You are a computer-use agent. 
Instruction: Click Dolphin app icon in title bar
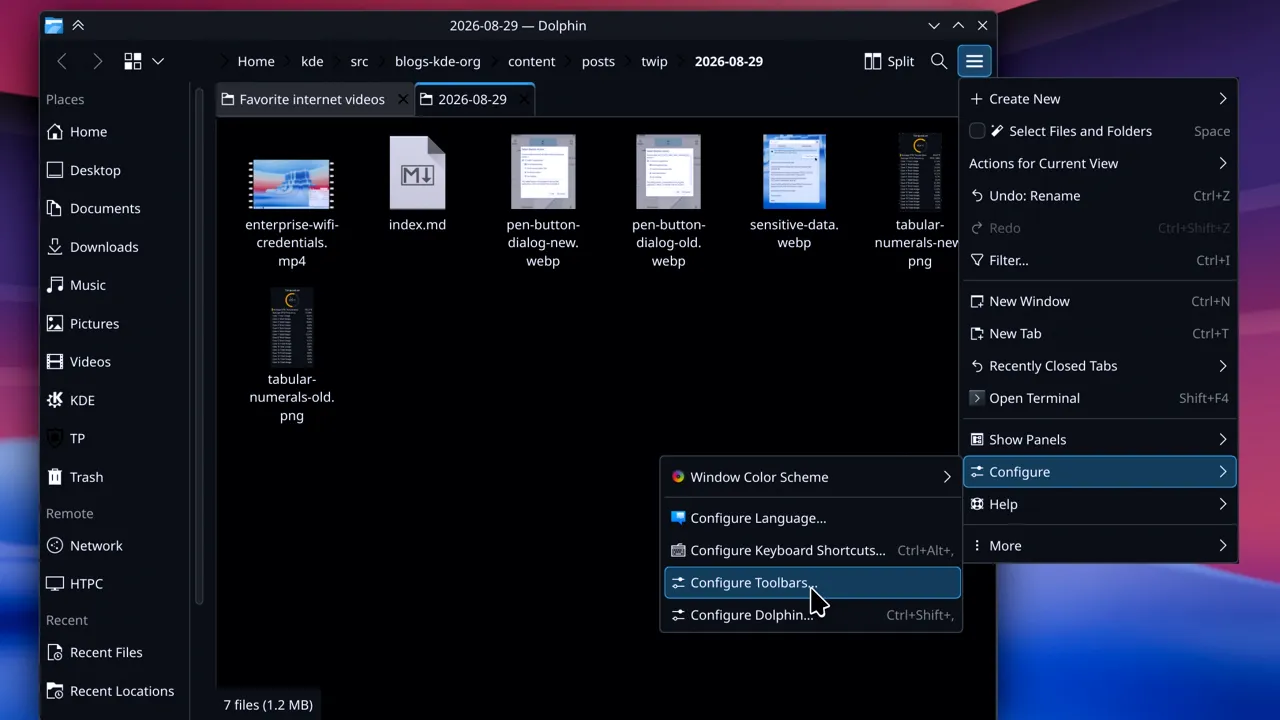54,26
